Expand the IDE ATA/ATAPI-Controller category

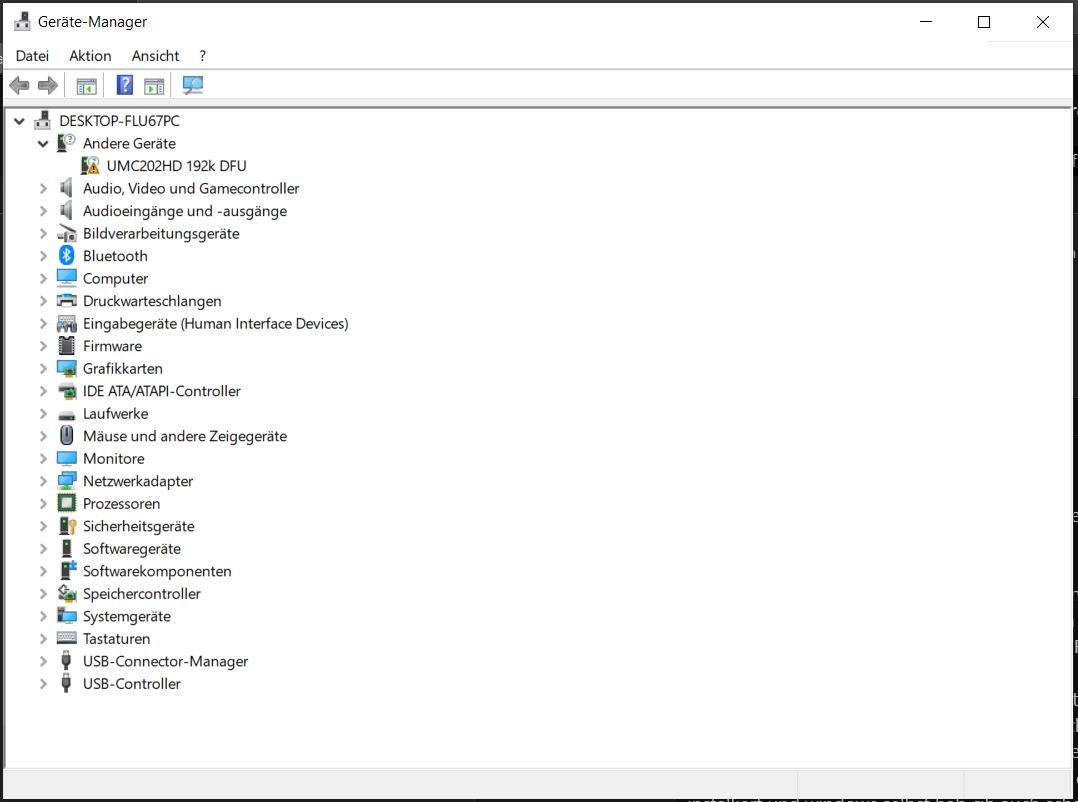tap(43, 391)
